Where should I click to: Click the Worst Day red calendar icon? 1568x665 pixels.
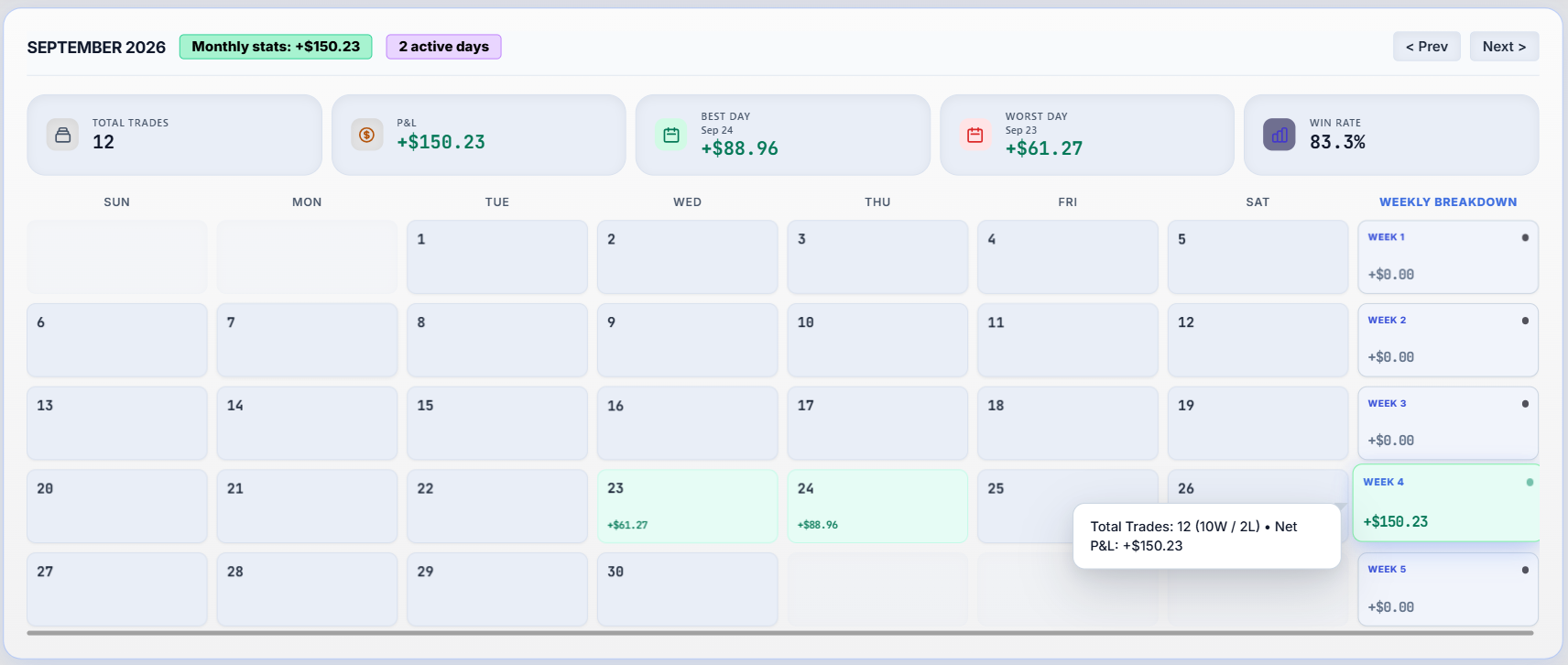[x=975, y=135]
